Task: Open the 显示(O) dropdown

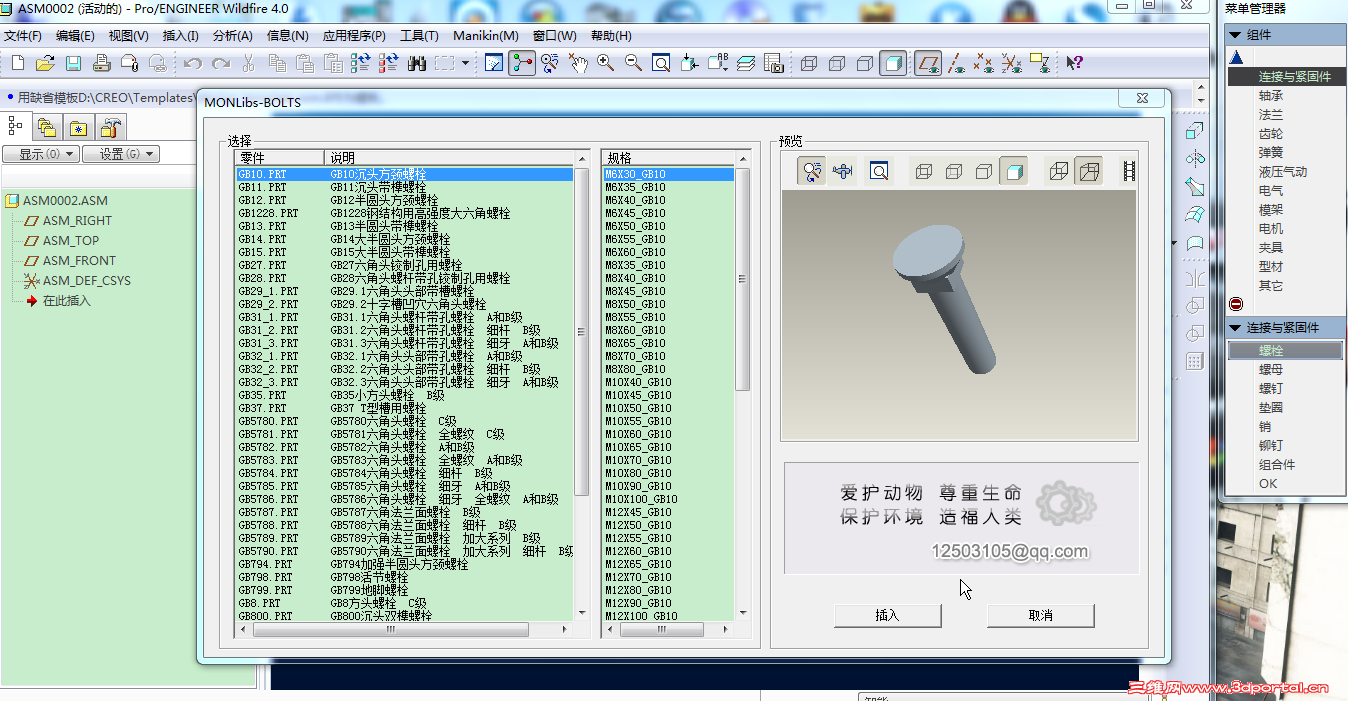Action: 40,154
